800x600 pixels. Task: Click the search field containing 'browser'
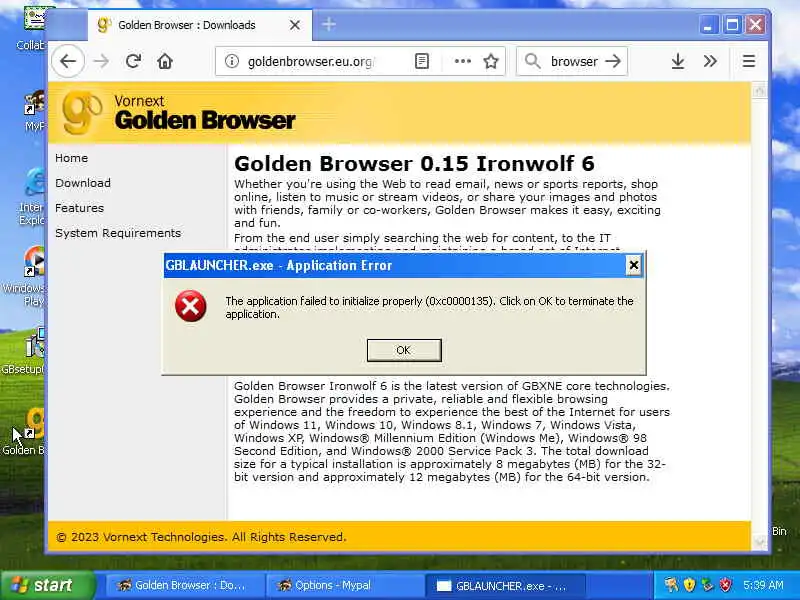point(574,61)
